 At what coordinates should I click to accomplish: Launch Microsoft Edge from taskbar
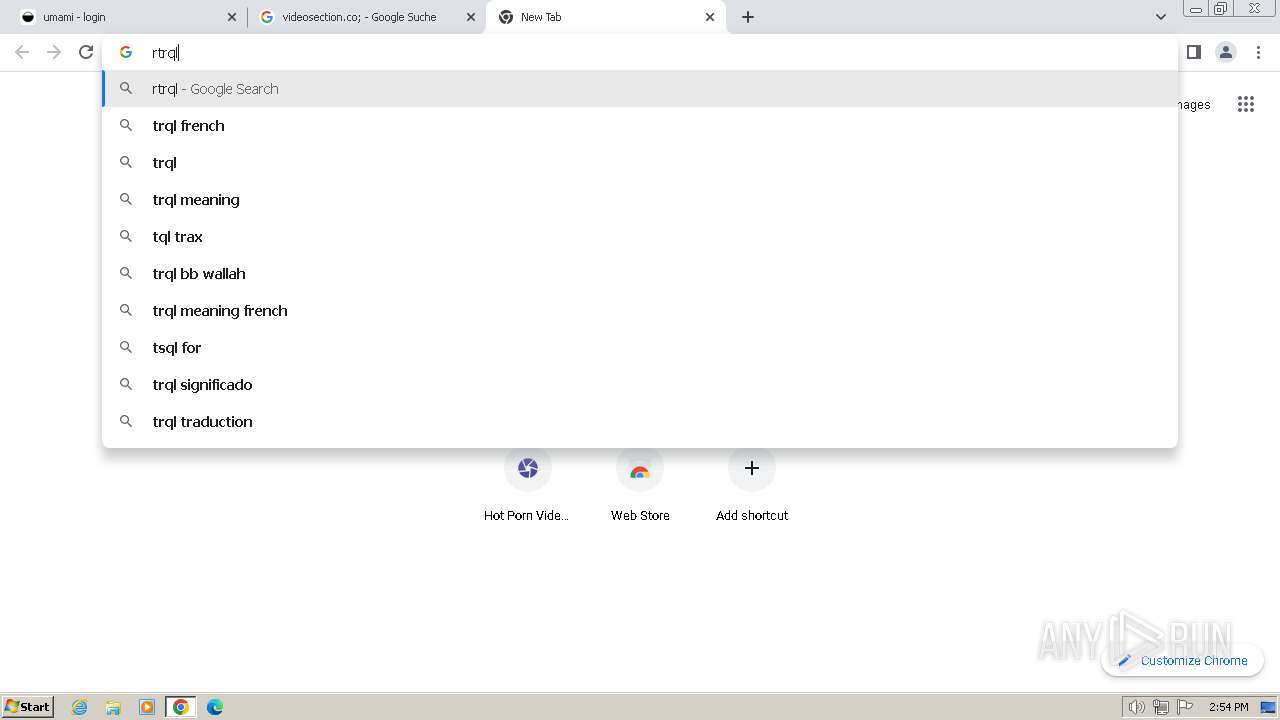pos(215,707)
